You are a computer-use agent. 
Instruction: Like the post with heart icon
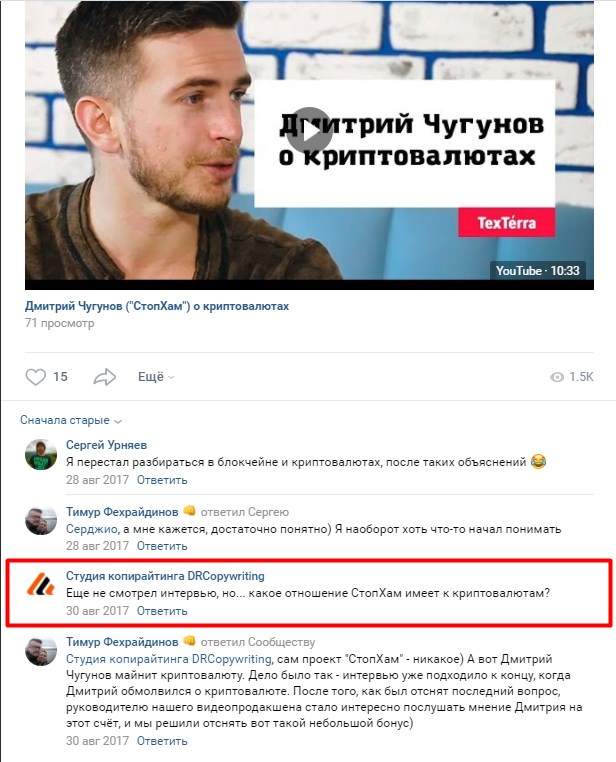click(x=35, y=377)
